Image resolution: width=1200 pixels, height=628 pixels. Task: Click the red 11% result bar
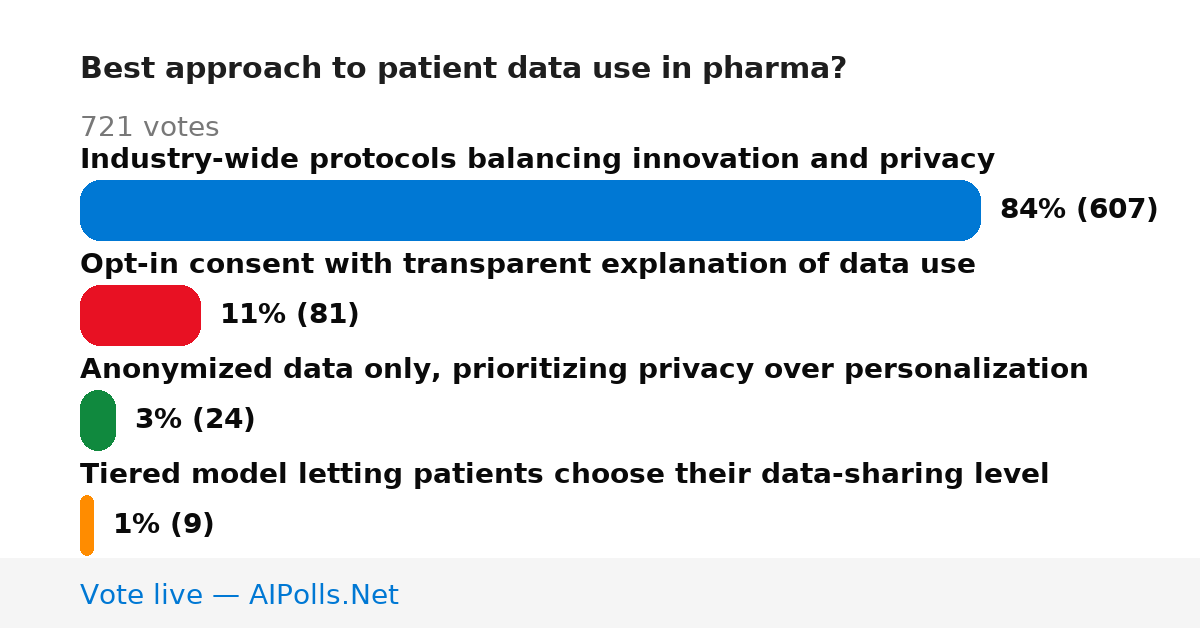point(140,315)
